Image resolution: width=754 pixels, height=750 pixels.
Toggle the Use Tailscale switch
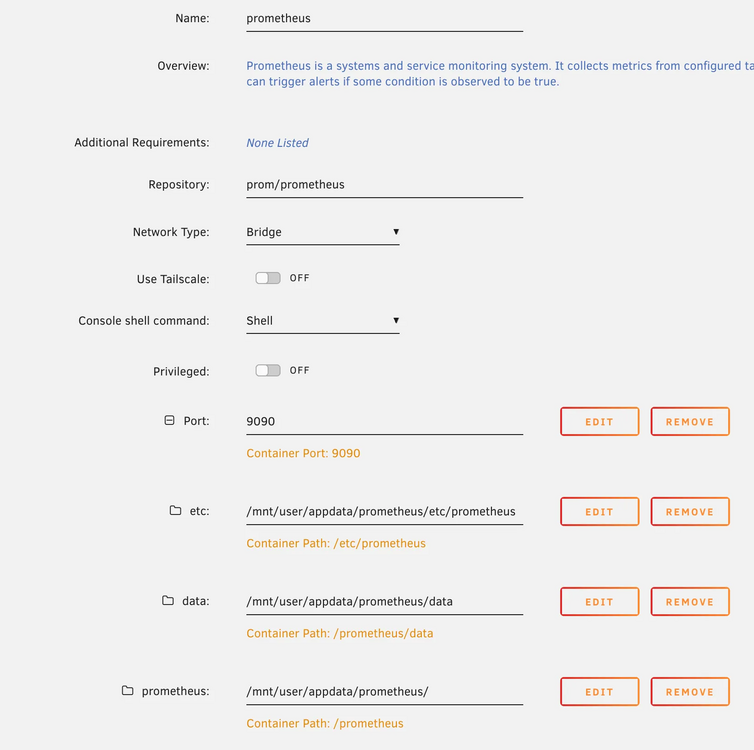(x=268, y=278)
